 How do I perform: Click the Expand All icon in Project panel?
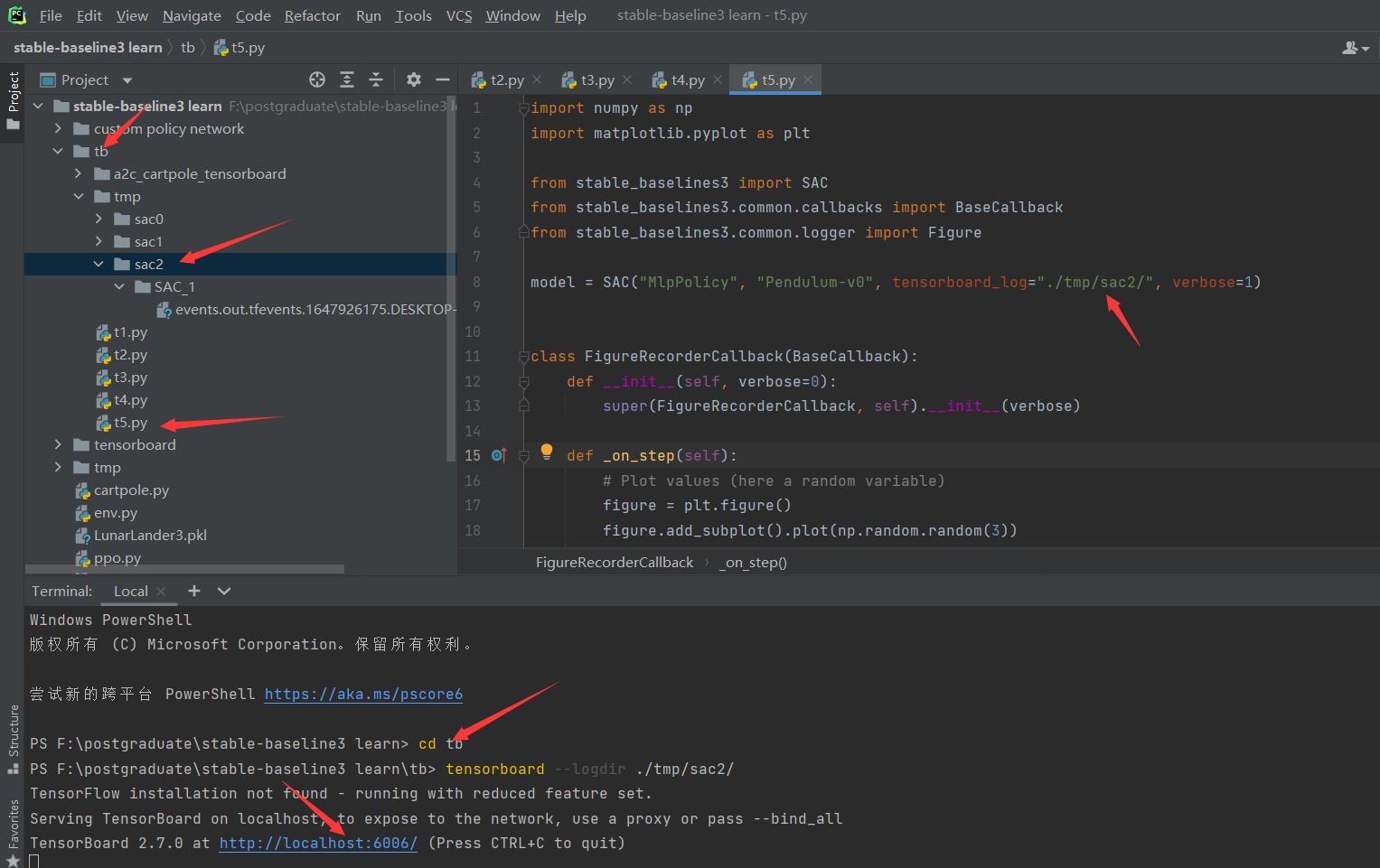coord(347,79)
